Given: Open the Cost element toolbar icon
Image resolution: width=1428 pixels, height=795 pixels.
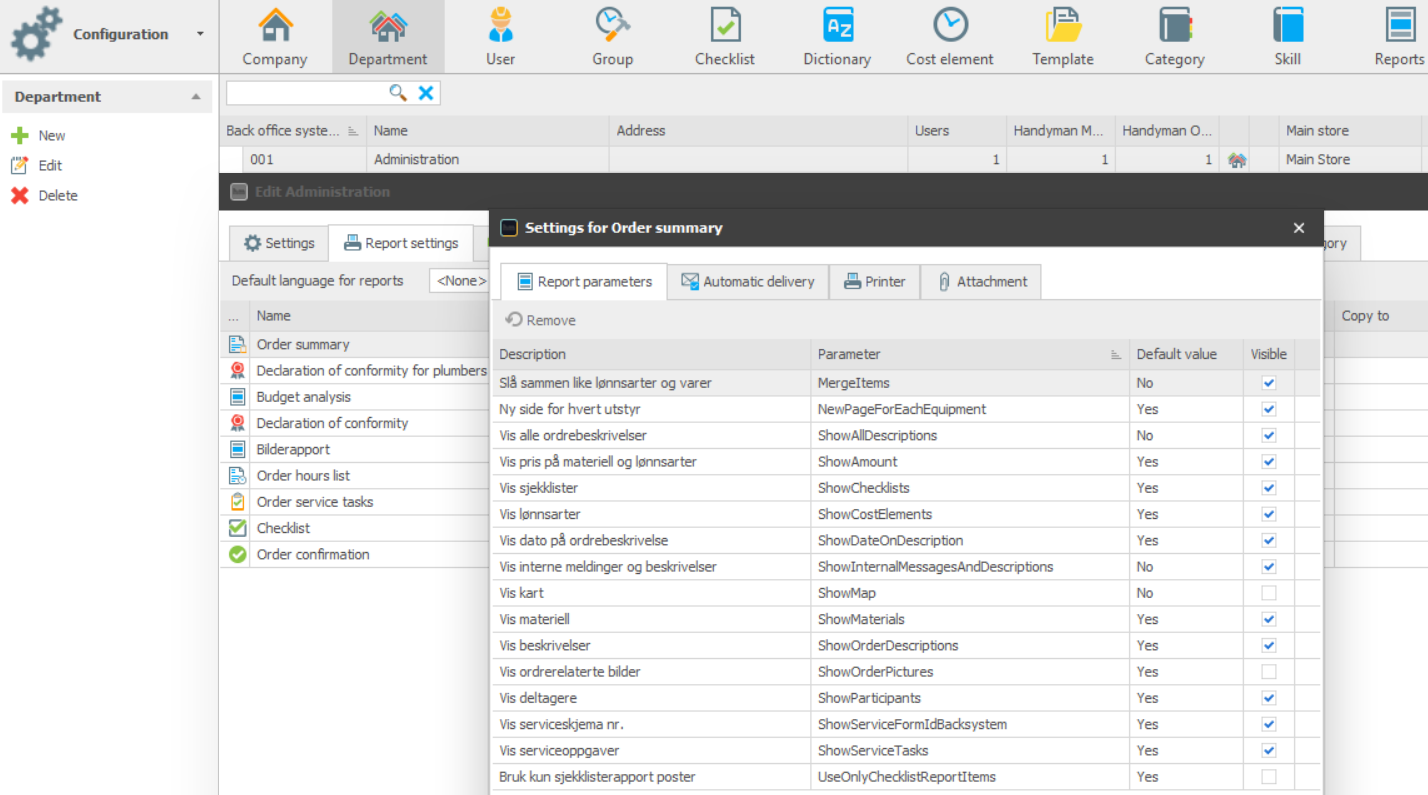Looking at the screenshot, I should pos(950,25).
